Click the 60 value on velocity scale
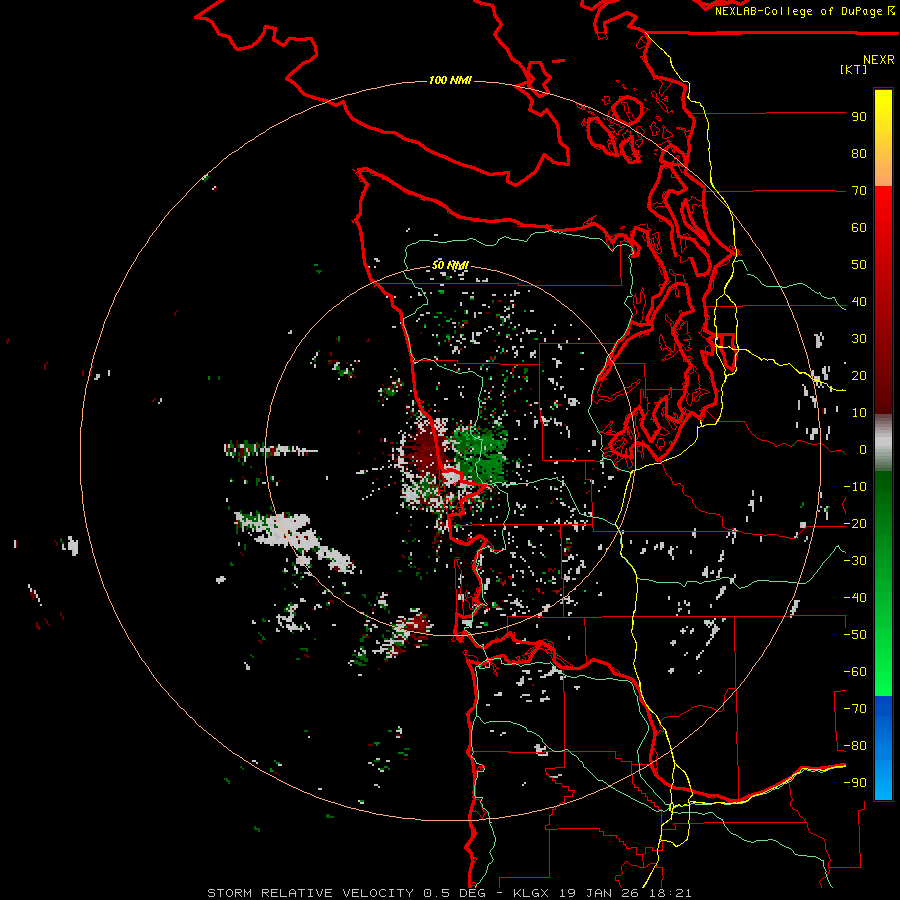The width and height of the screenshot is (900, 900). point(859,228)
